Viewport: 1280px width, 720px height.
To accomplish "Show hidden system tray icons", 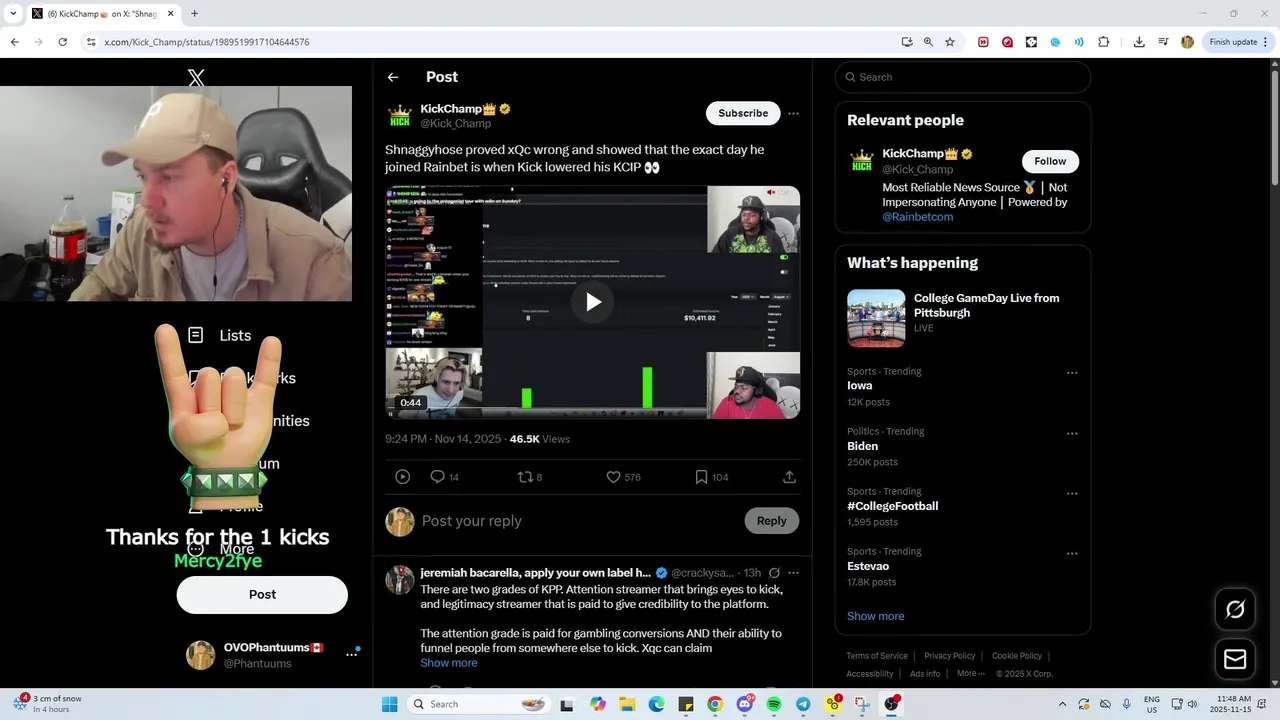I will tap(1062, 704).
